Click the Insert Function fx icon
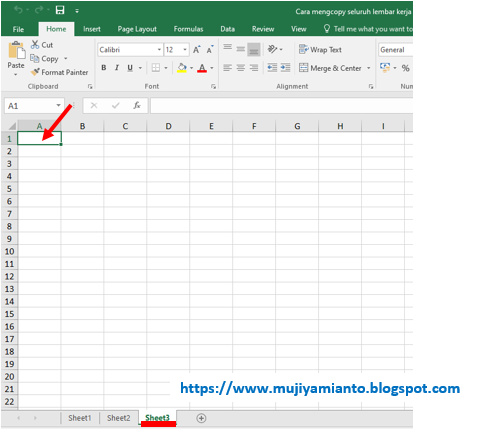 pos(137,105)
